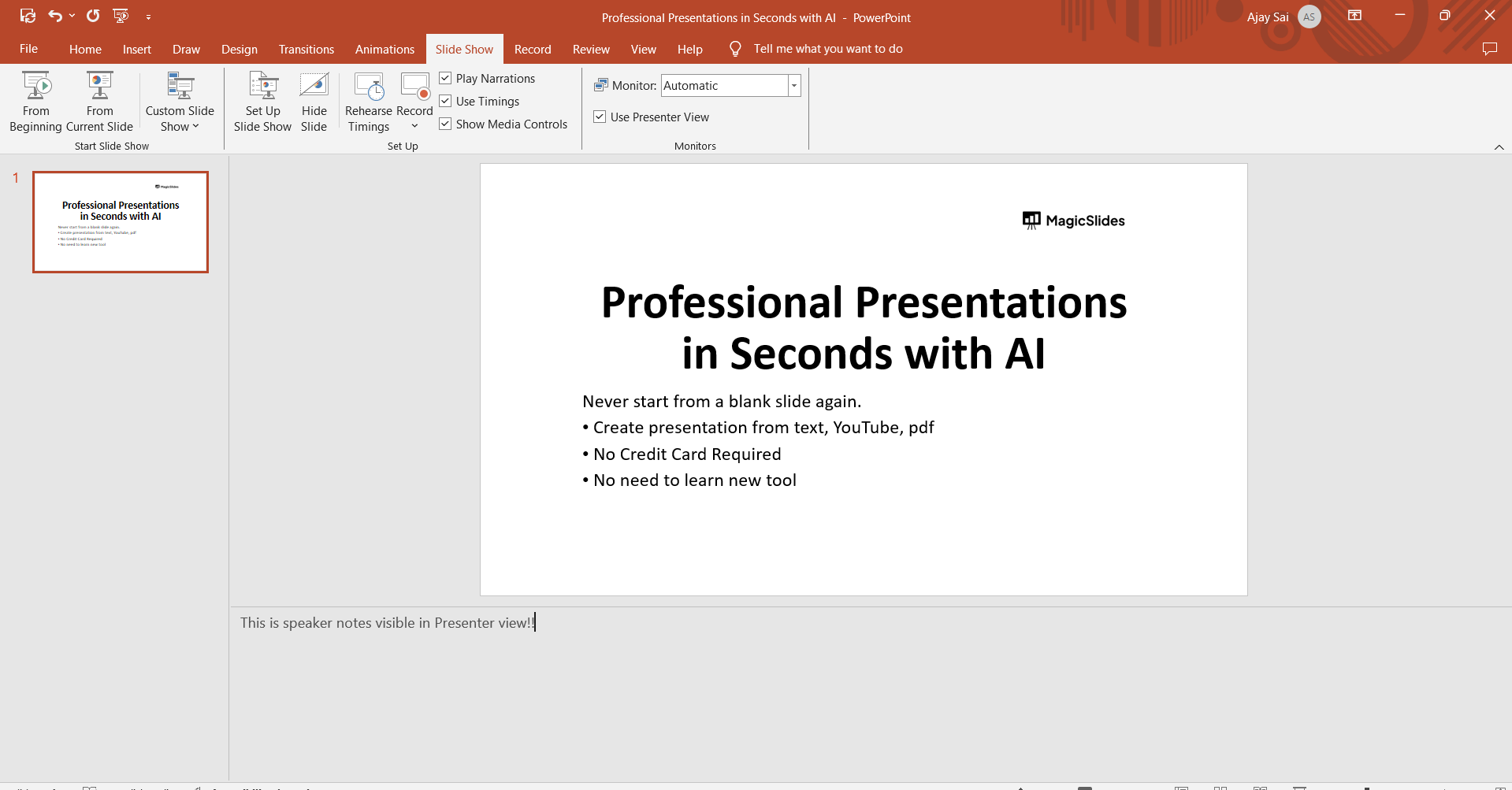Switch to the Animations tab

coord(385,49)
